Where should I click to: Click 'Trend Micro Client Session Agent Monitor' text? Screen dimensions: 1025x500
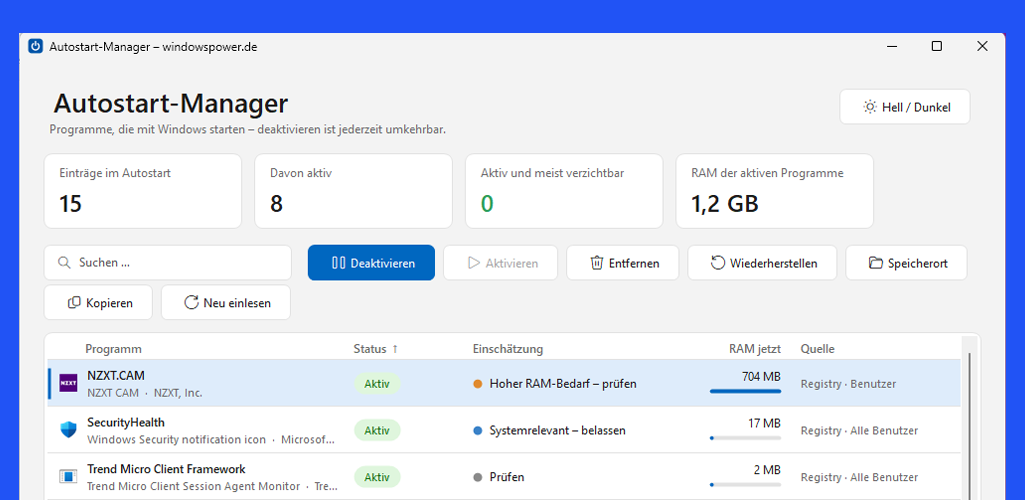[x=193, y=486]
